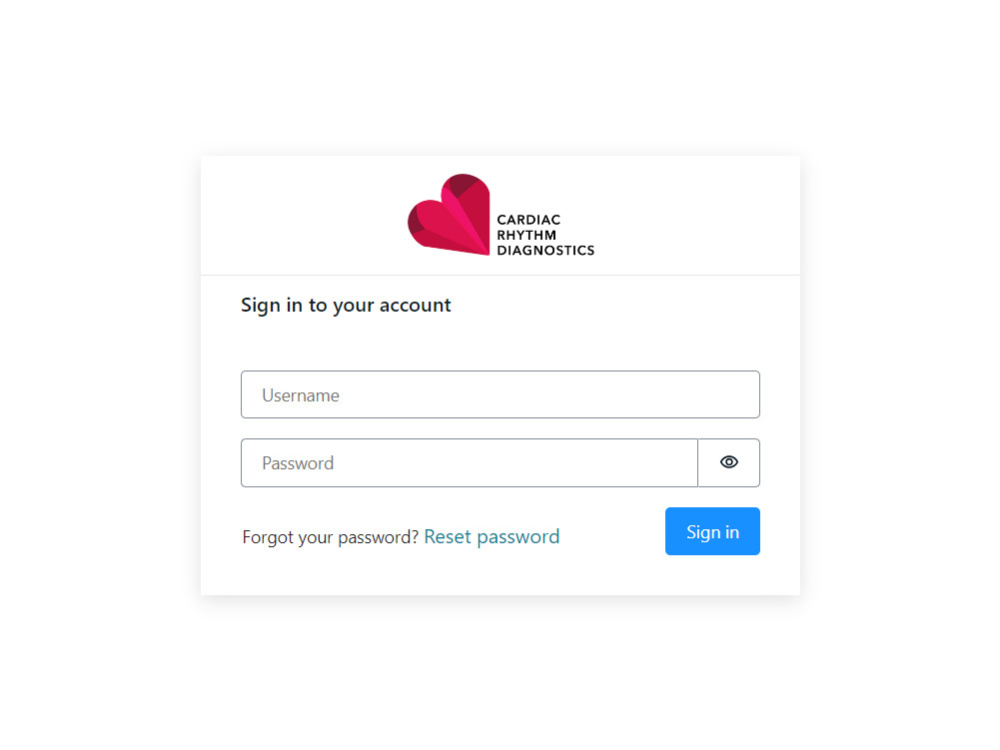Click the Cardiac Rhythm Diagnostics logo text
This screenshot has height=750, width=1000.
click(x=545, y=235)
